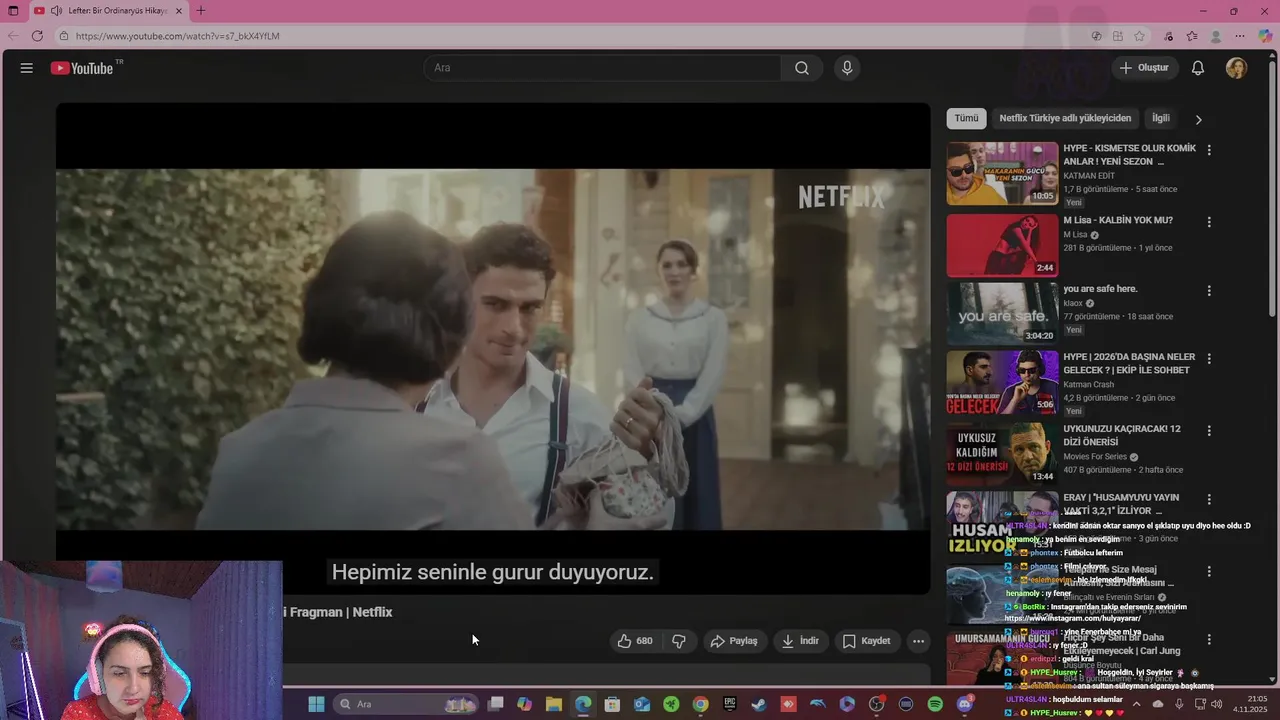Download the video with İndir
Viewport: 1280px width, 720px height.
(800, 641)
